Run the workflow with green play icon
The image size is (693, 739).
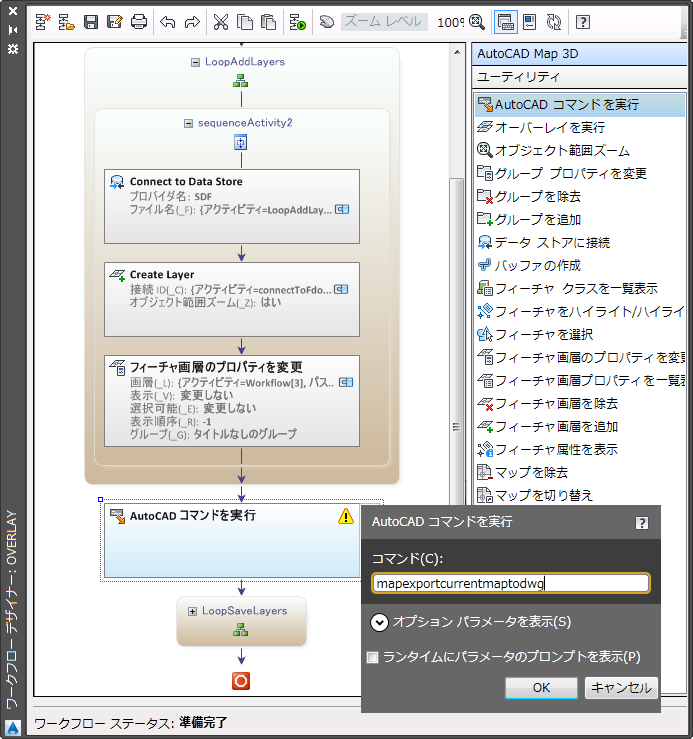click(297, 22)
